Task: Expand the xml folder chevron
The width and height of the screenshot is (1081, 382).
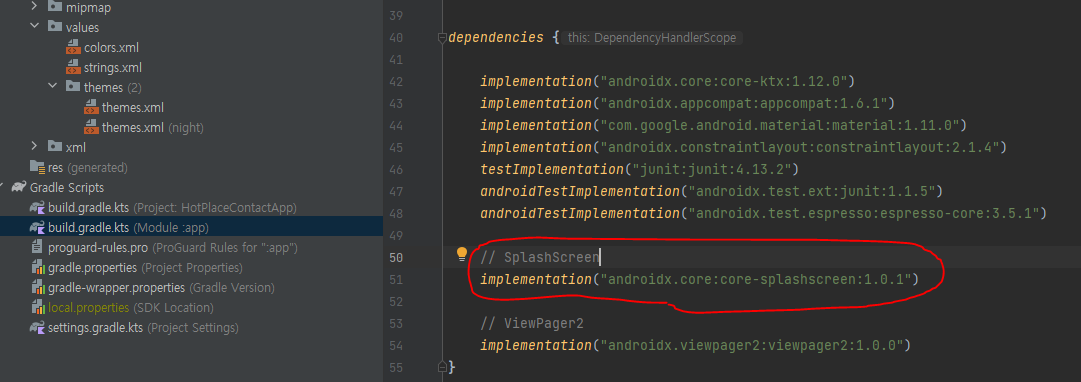Action: pyautogui.click(x=34, y=147)
